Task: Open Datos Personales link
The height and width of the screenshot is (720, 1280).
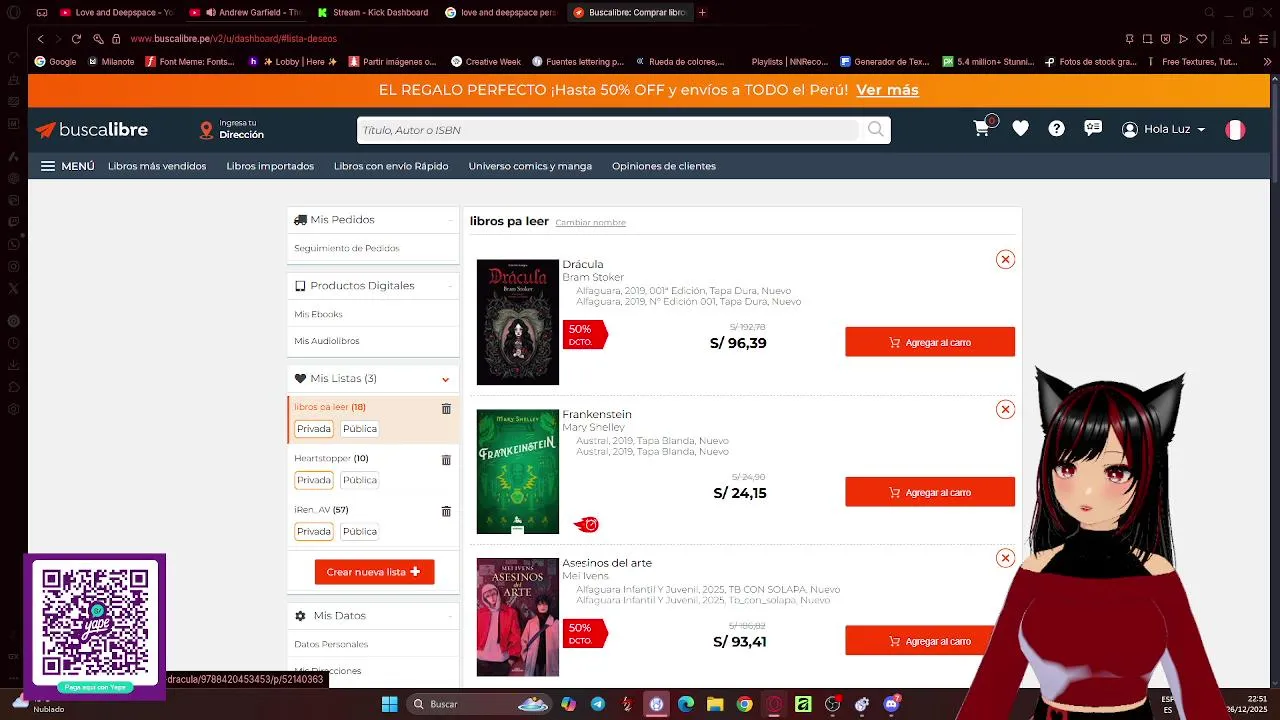Action: point(331,644)
